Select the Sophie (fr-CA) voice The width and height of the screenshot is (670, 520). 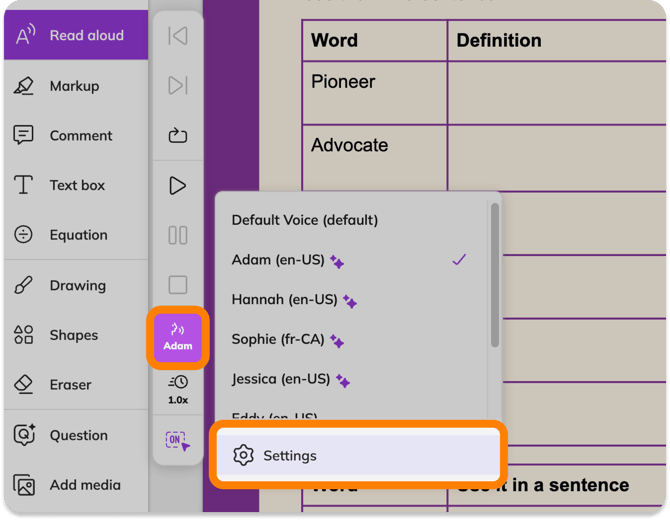tap(351, 339)
